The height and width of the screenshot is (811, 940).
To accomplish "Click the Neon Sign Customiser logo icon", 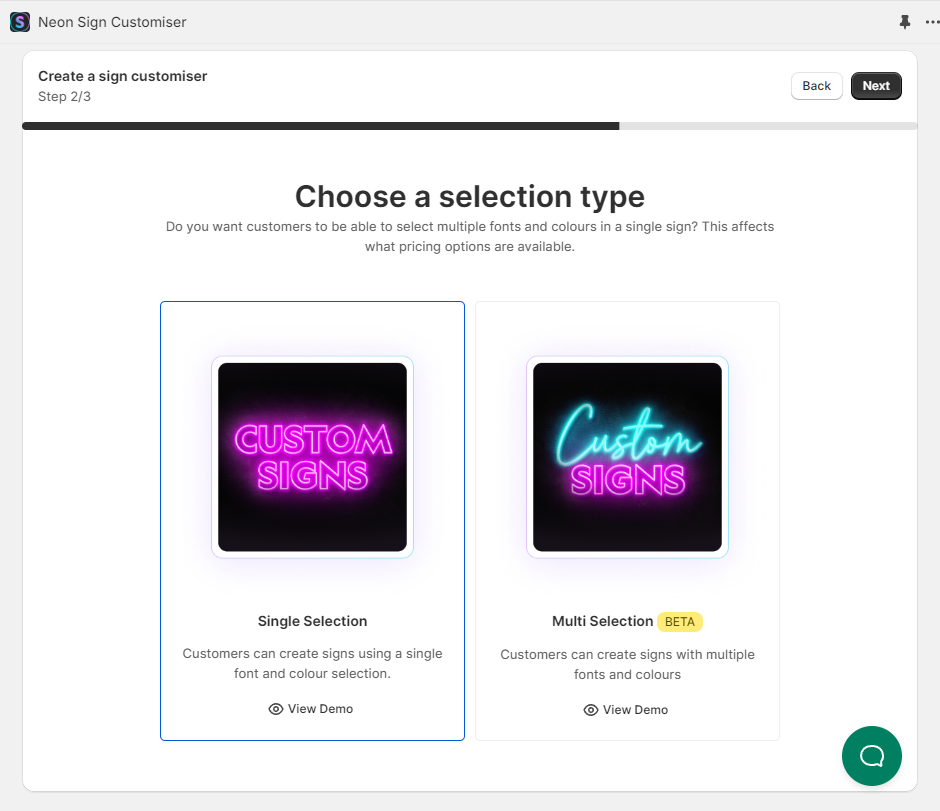I will pos(20,22).
